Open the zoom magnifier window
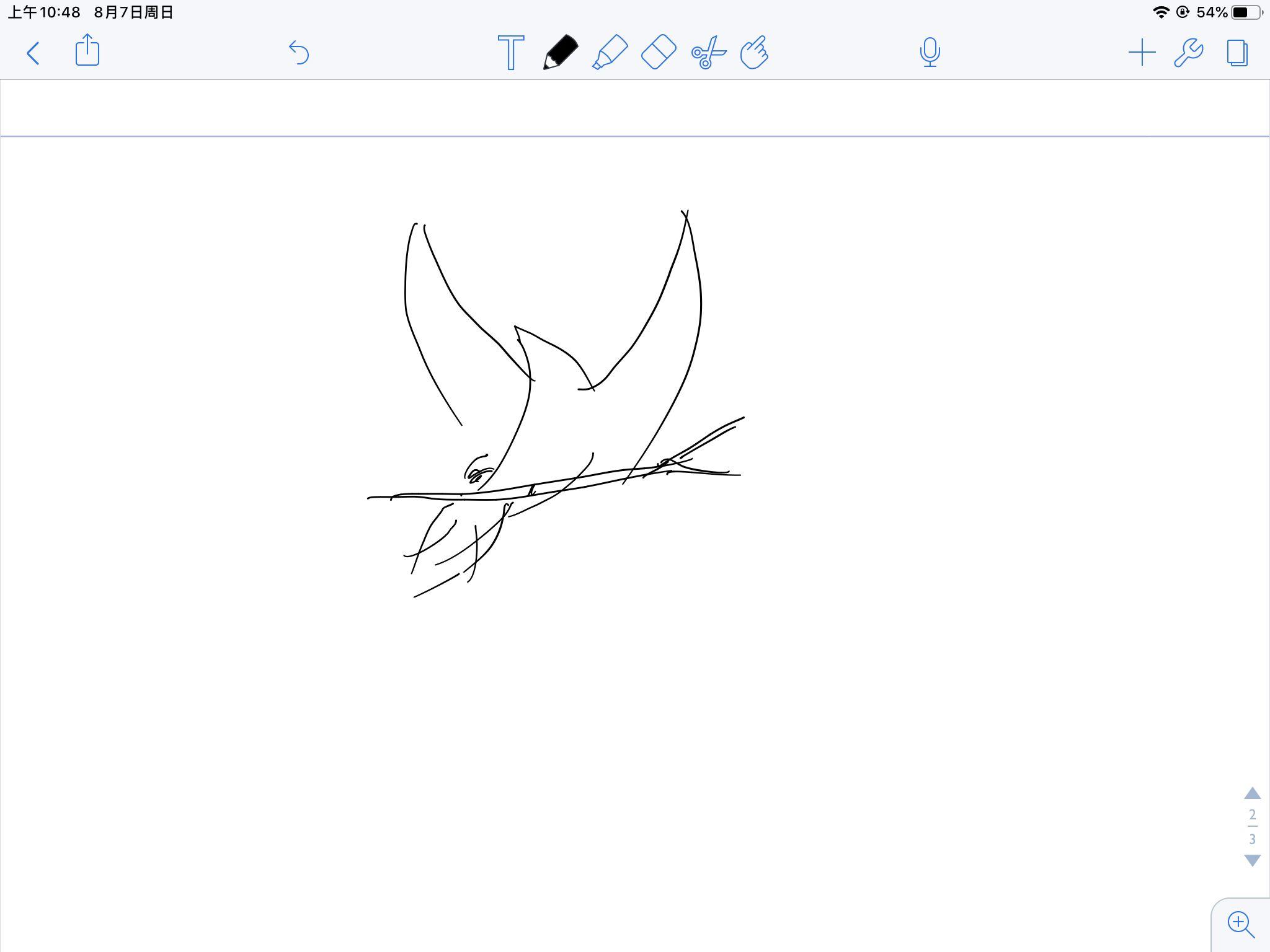 coord(1241,925)
